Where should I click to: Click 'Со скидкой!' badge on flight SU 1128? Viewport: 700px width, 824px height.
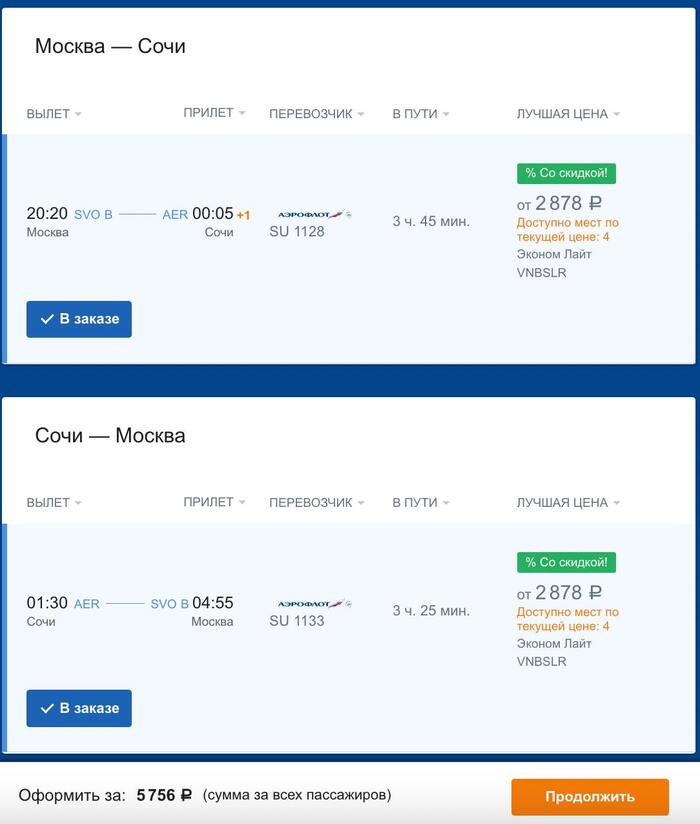pyautogui.click(x=566, y=173)
